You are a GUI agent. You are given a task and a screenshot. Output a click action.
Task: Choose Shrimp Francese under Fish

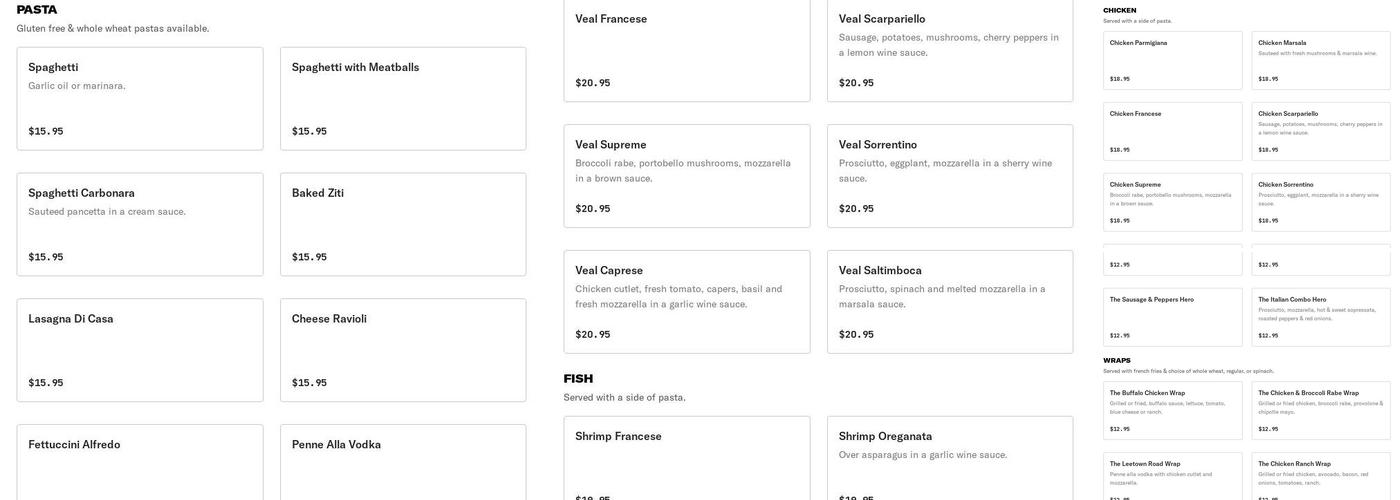point(687,458)
